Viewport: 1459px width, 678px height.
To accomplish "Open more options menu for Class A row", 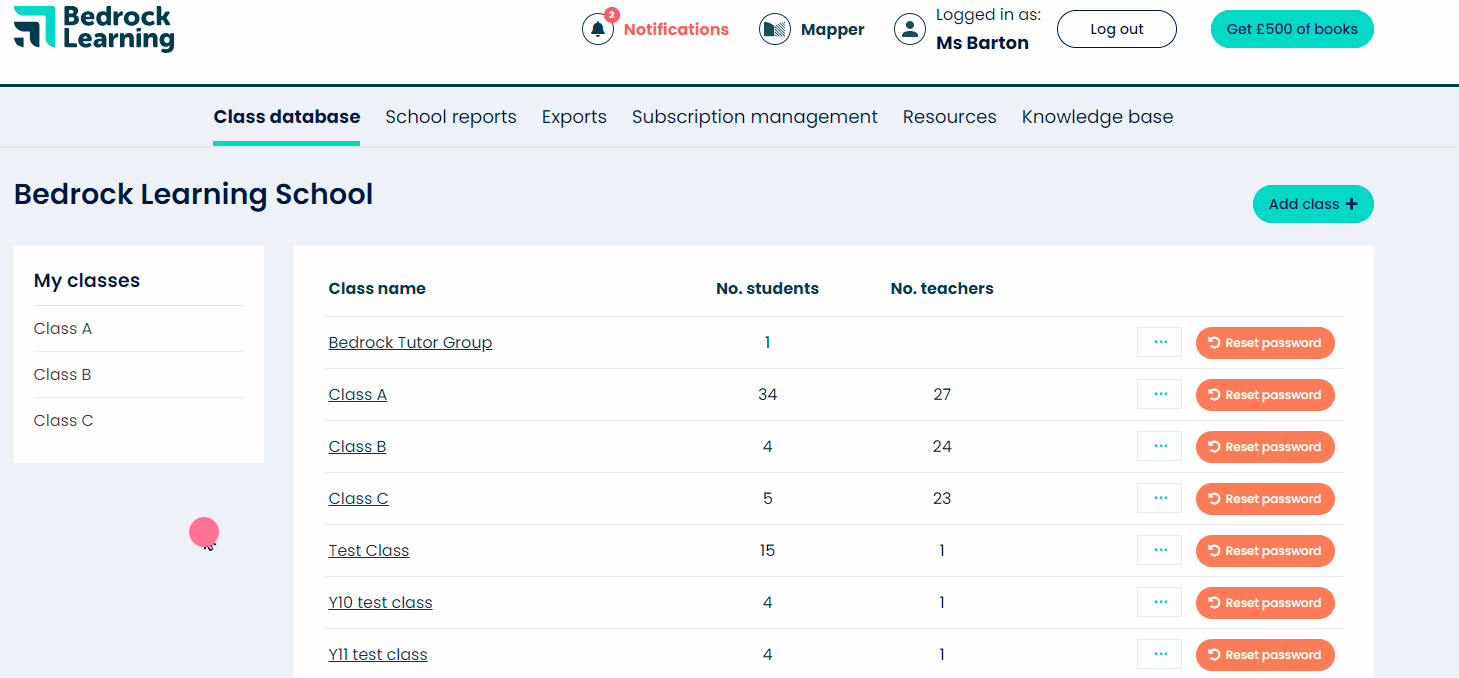I will coord(1160,394).
